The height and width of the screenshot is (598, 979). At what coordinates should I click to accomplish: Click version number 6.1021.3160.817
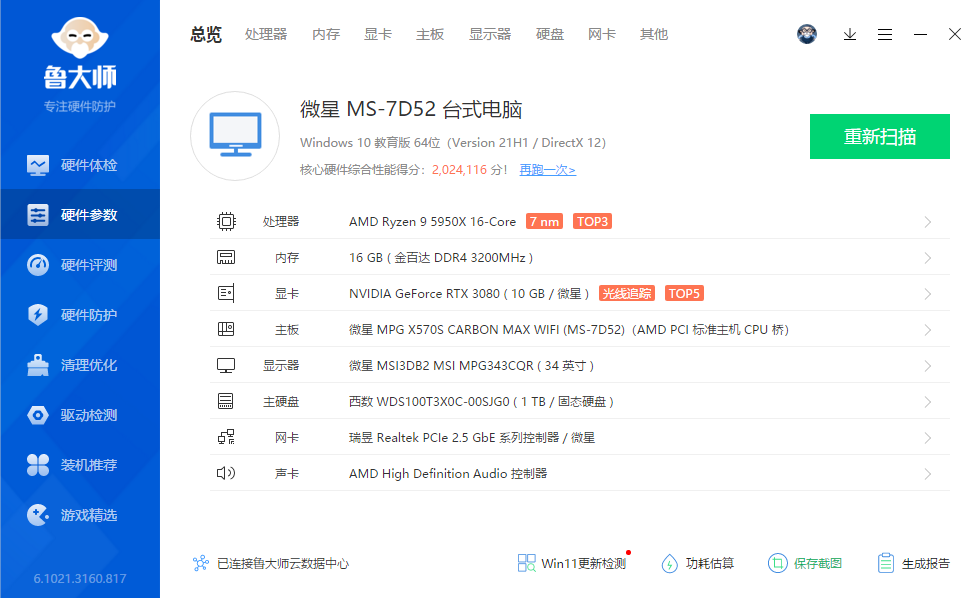click(x=80, y=579)
